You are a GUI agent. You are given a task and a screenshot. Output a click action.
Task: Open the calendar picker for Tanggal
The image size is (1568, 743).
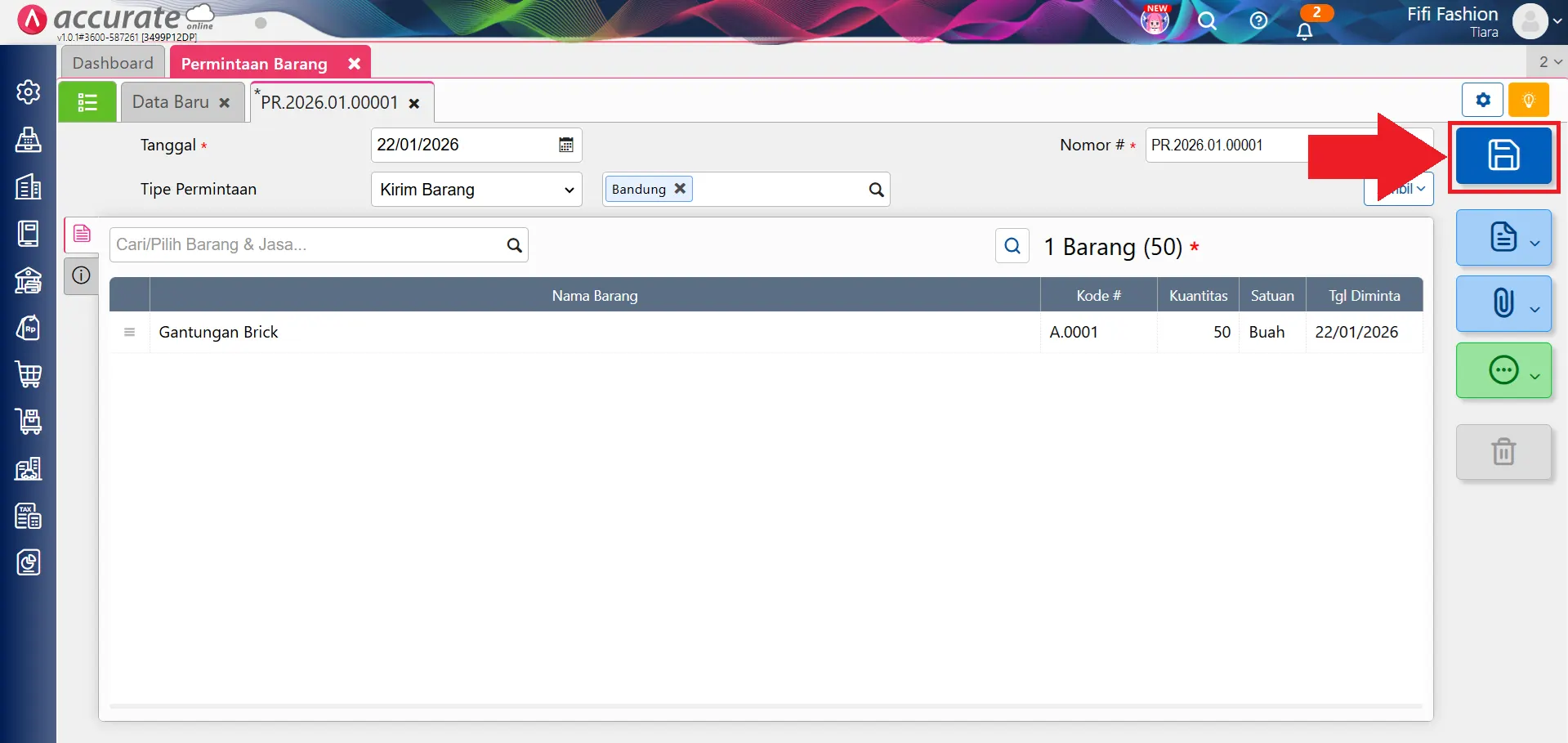565,145
